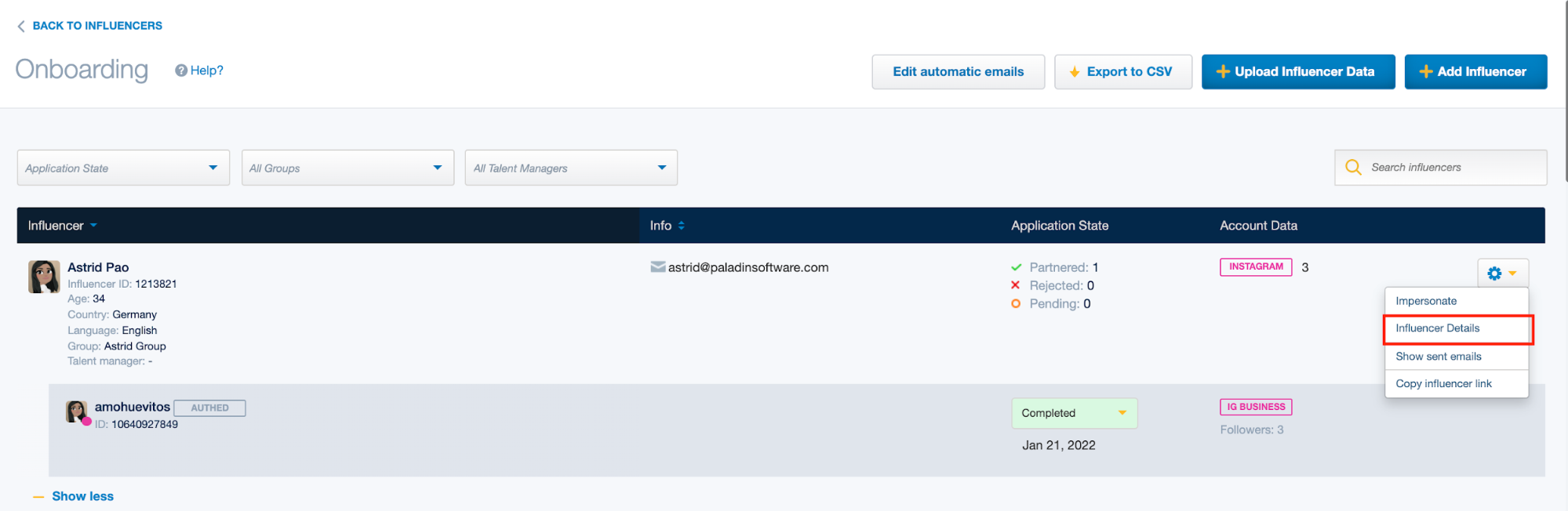
Task: Click the Application State column header
Action: [x=1060, y=226]
